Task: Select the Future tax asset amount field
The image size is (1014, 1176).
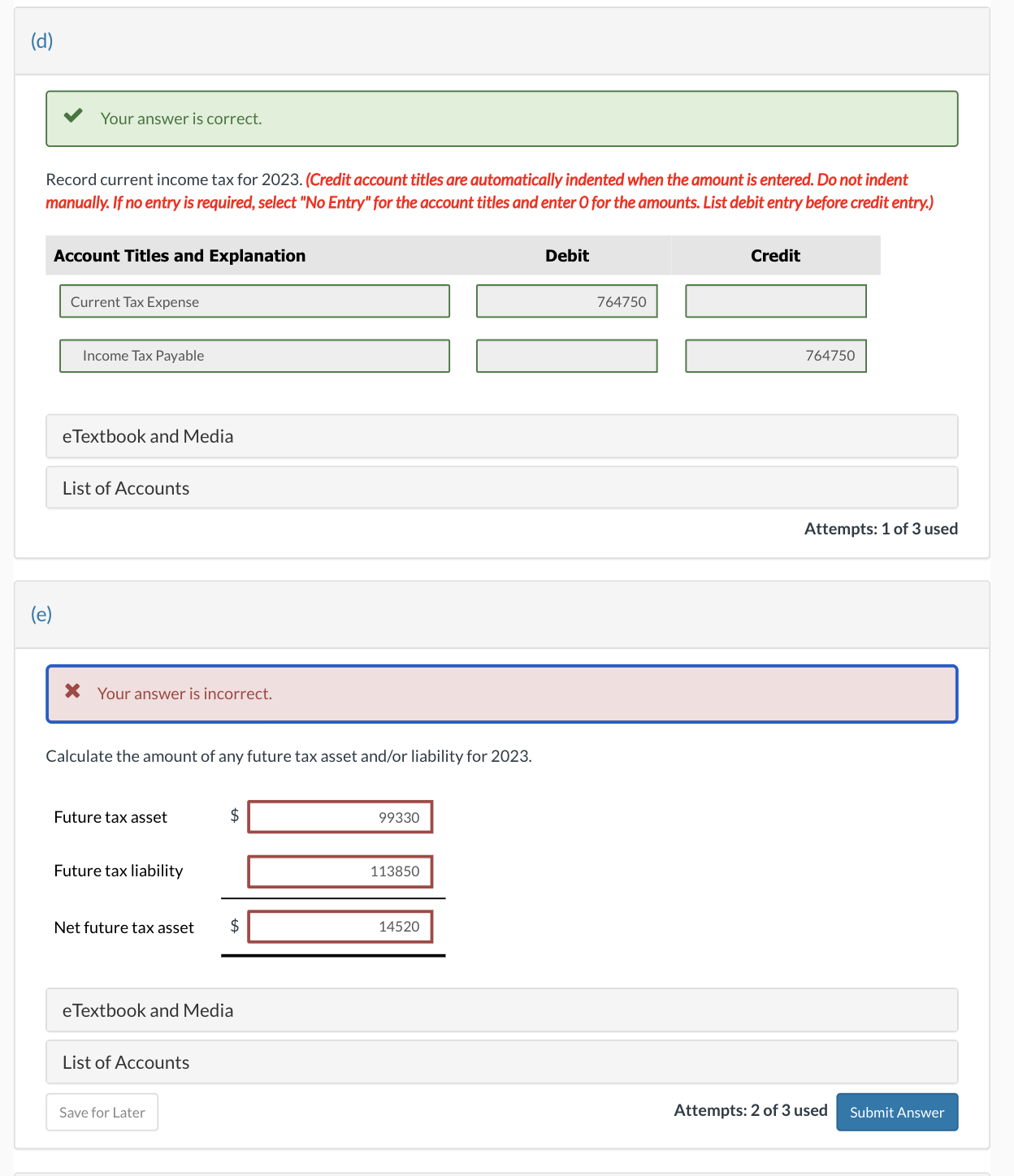Action: [340, 817]
